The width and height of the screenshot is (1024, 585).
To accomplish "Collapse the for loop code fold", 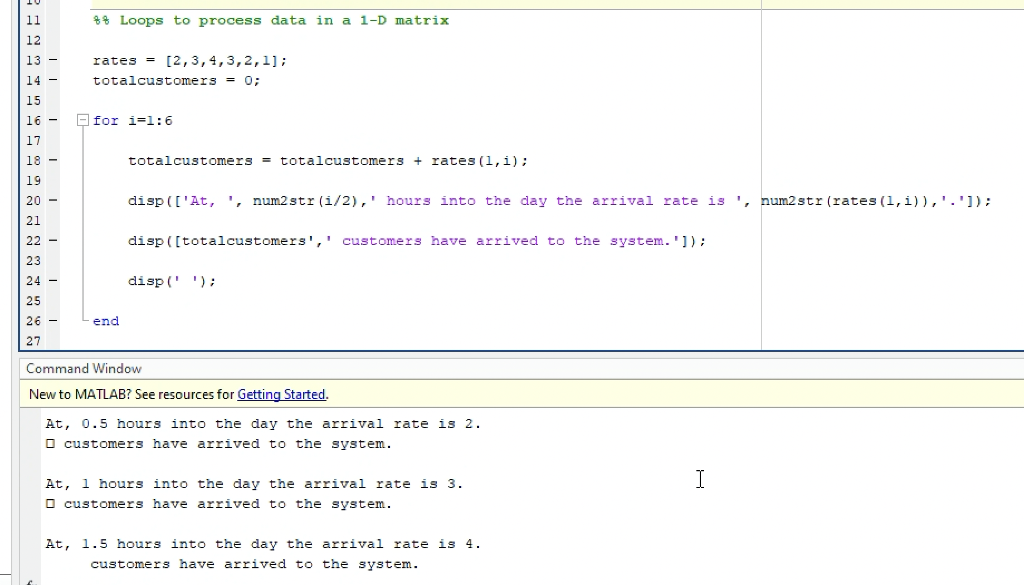I will tap(83, 120).
